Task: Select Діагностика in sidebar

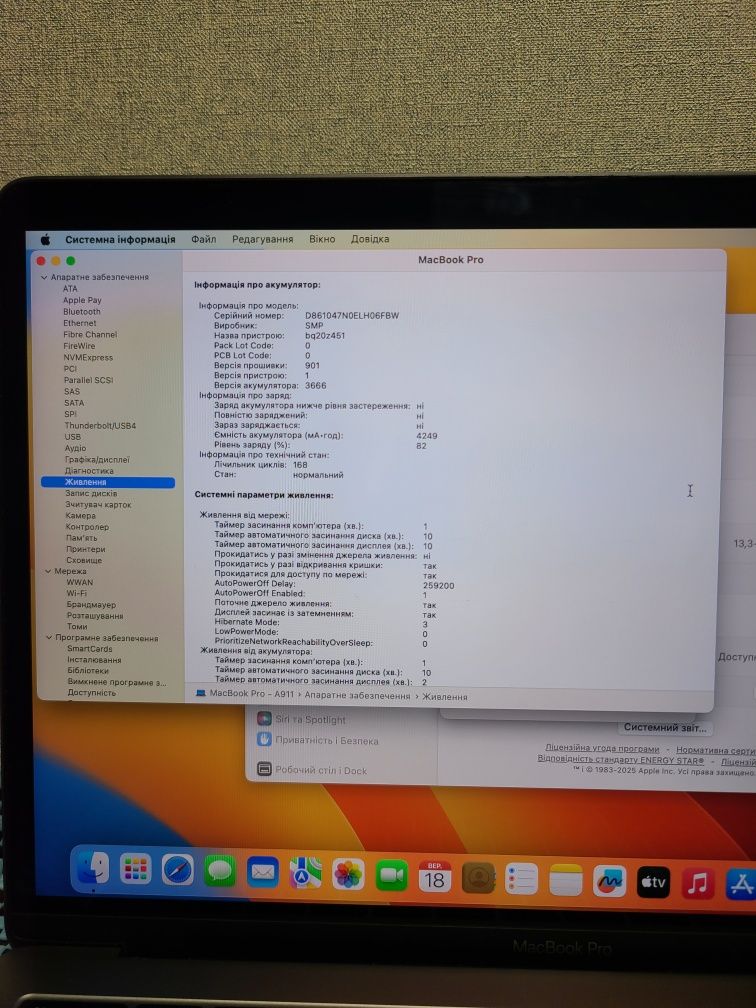Action: (89, 471)
